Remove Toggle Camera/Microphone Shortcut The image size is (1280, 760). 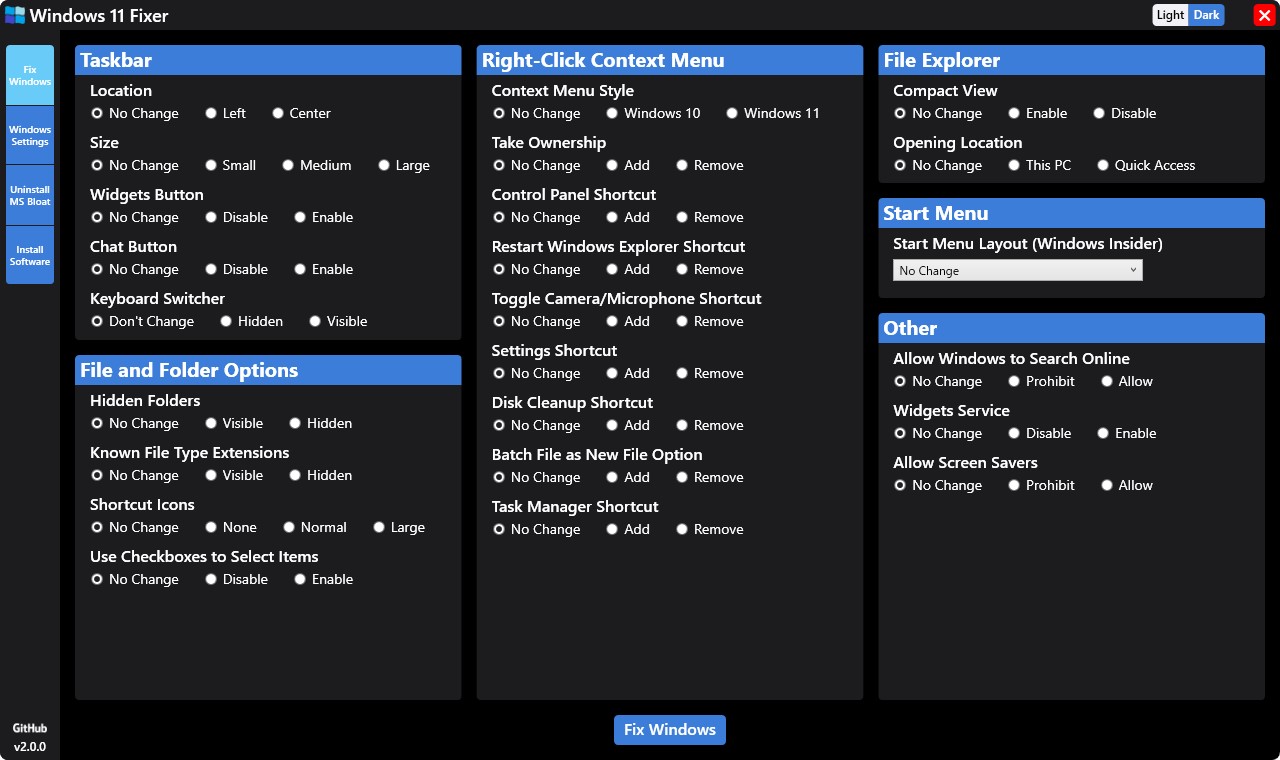[710, 321]
